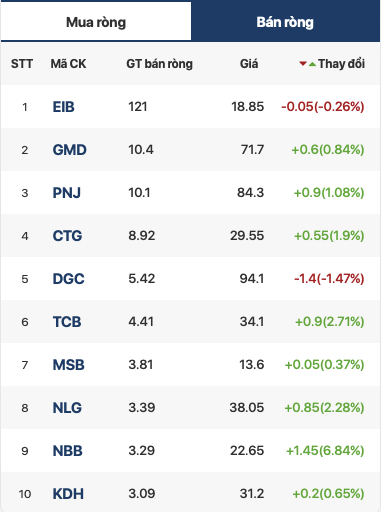Image resolution: width=381 pixels, height=512 pixels.
Task: Click the Thay đổi column header
Action: click(x=341, y=63)
